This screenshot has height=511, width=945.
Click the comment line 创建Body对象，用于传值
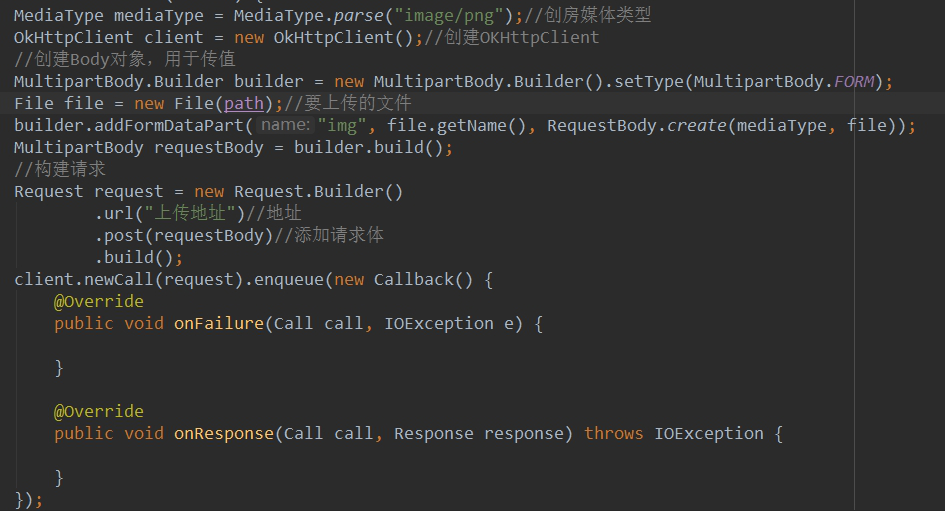point(125,59)
